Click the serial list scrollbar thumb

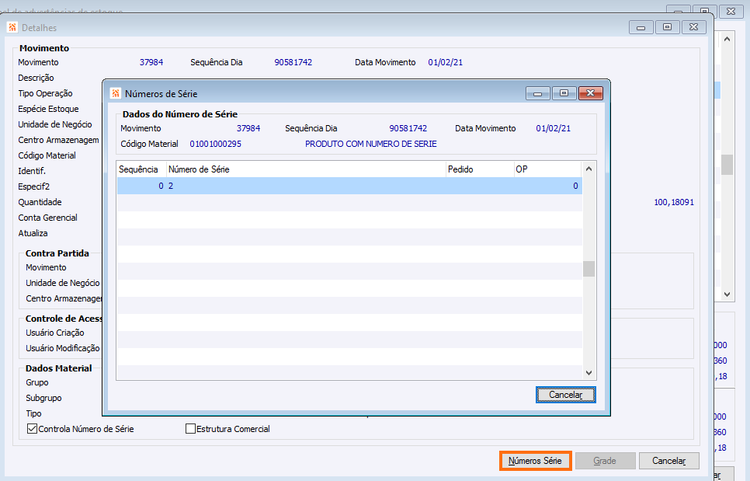pos(589,269)
